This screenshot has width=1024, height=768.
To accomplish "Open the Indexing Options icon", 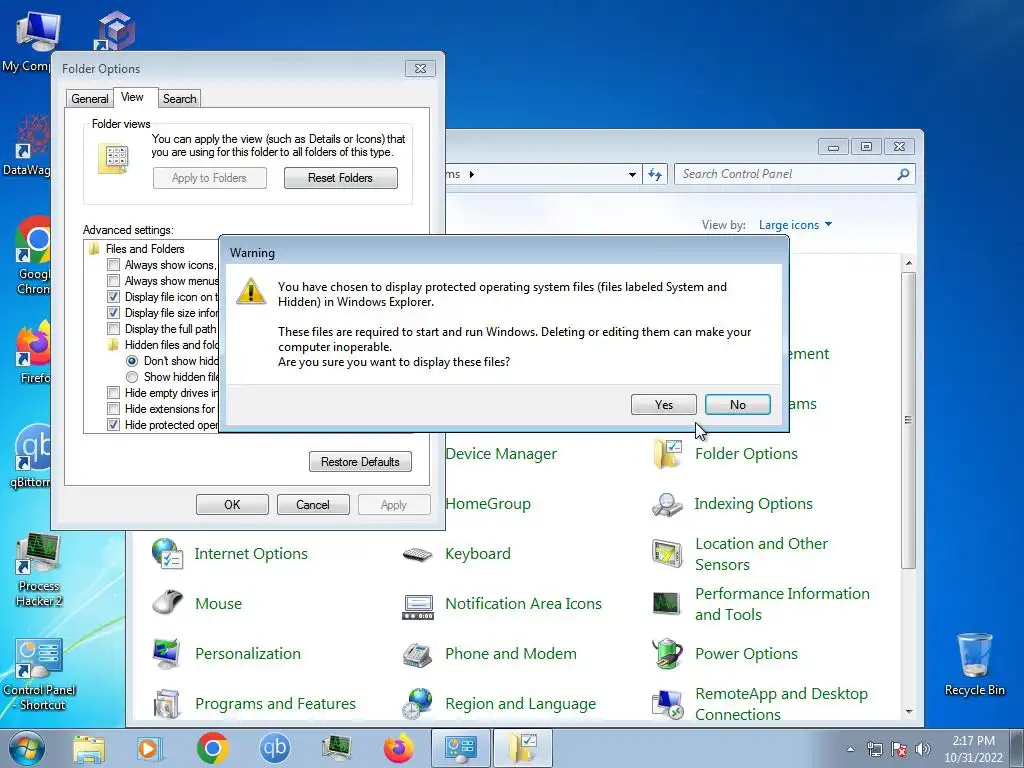I will tap(667, 504).
